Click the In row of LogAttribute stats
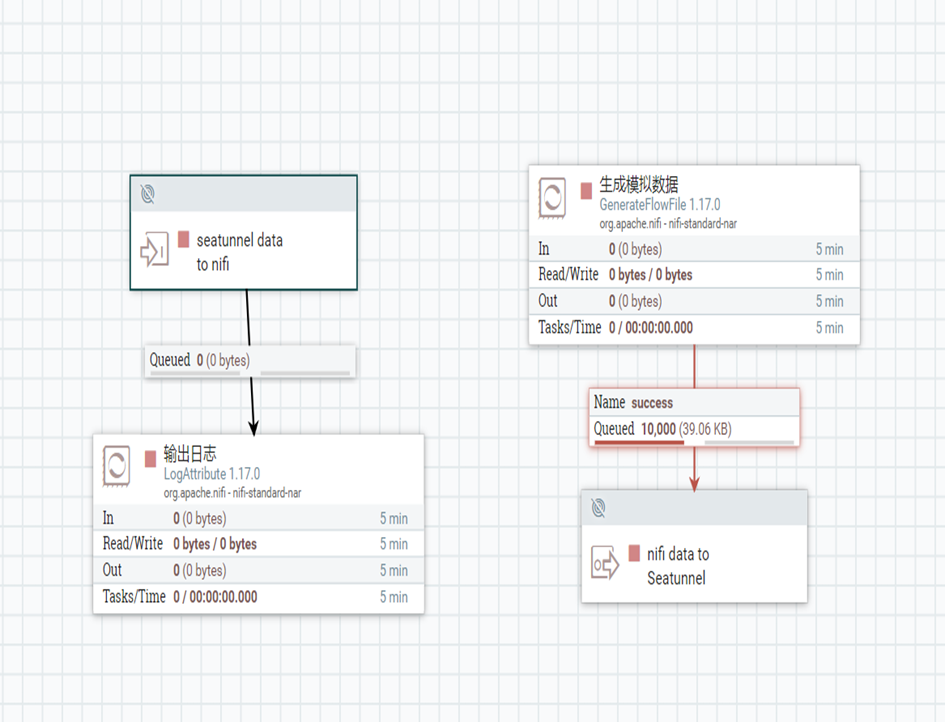The height and width of the screenshot is (722, 945). [259, 518]
